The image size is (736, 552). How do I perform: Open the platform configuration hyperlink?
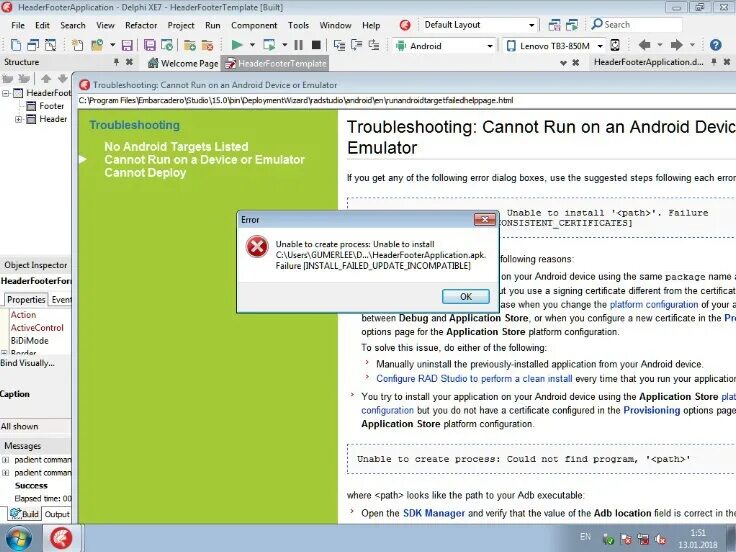pos(653,305)
